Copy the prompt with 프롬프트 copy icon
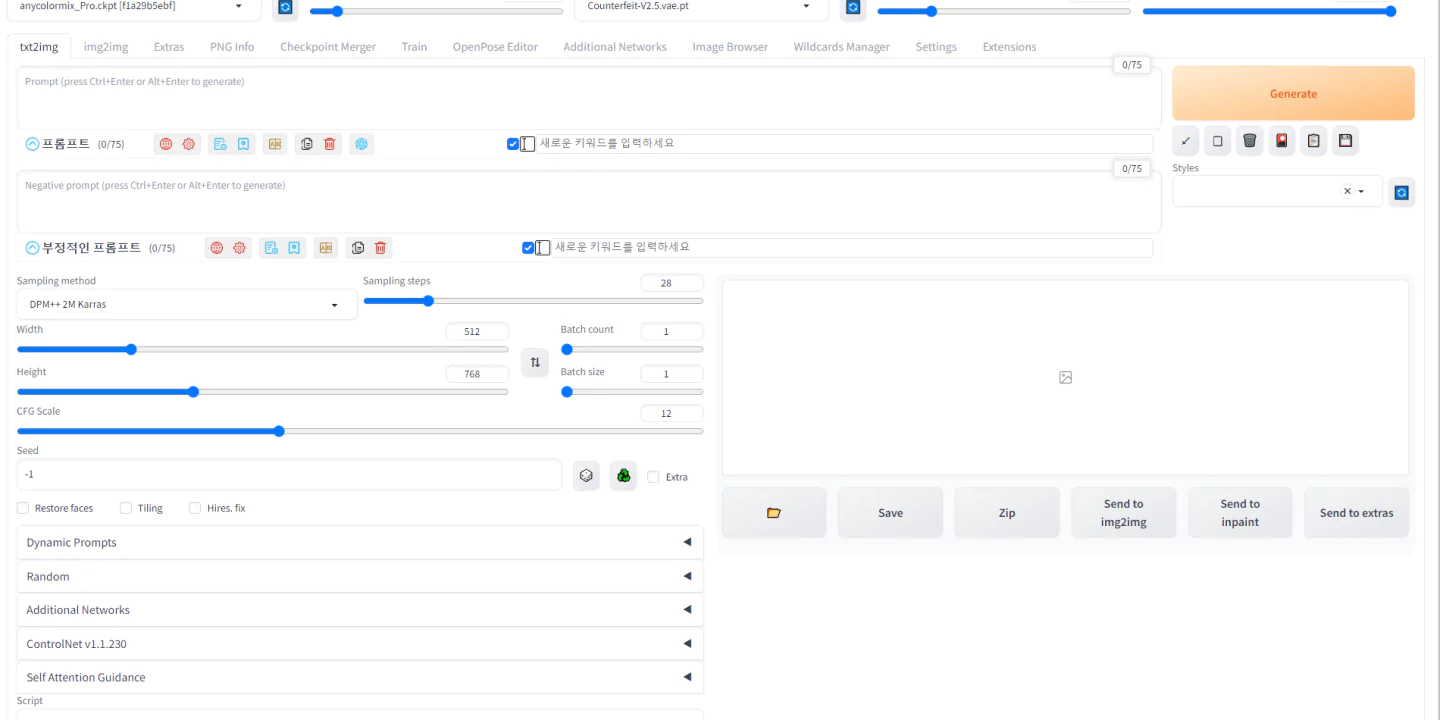 pyautogui.click(x=306, y=144)
